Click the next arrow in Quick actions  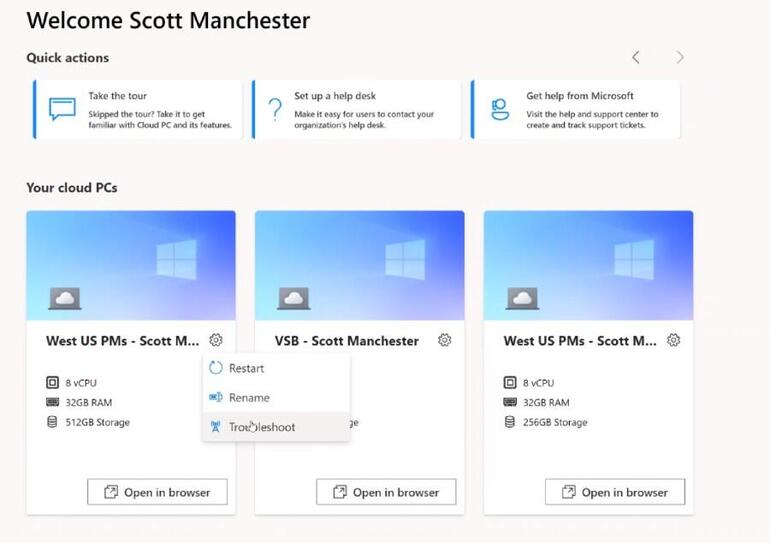(680, 57)
